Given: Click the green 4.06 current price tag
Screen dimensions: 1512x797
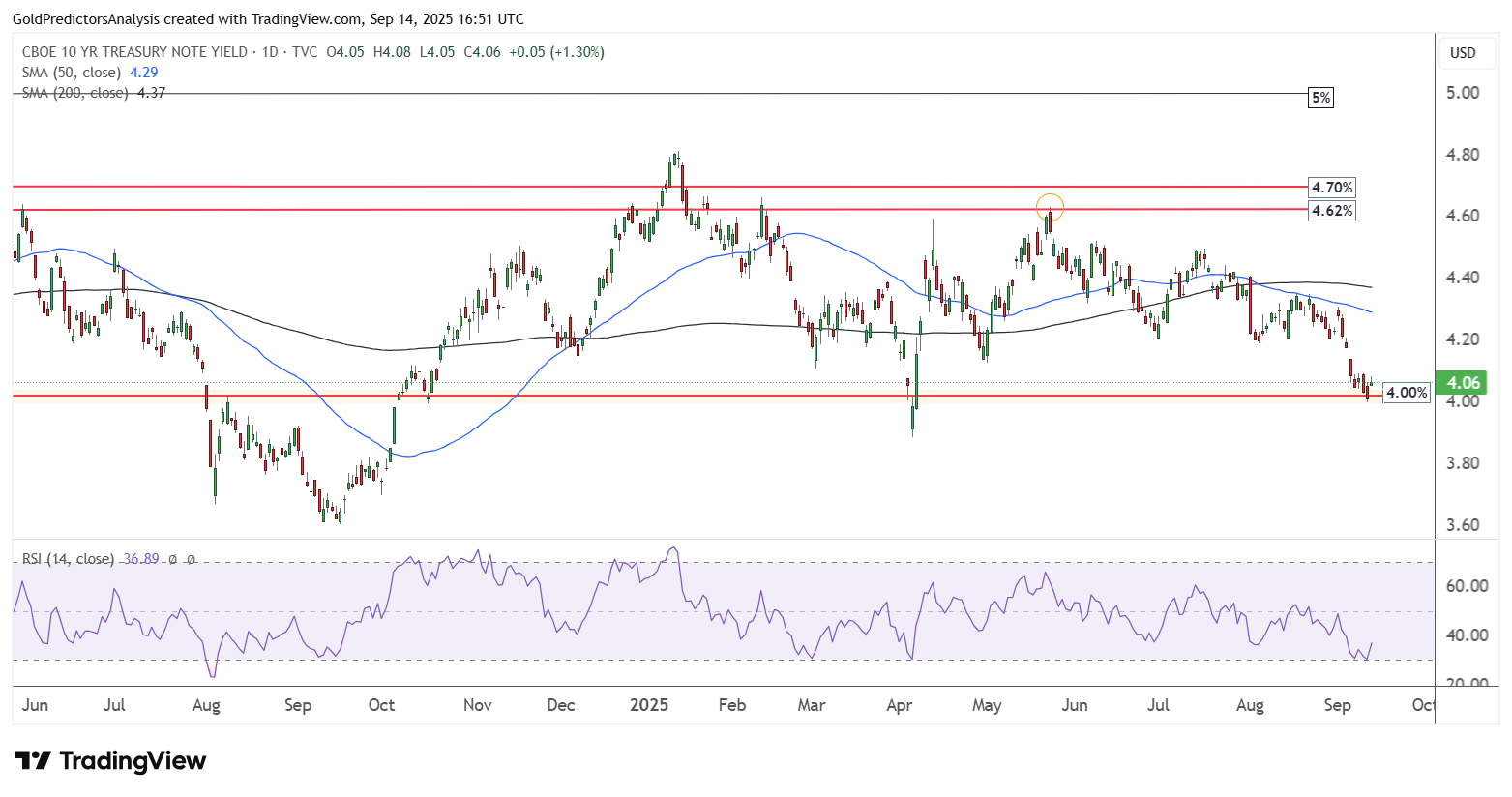Looking at the screenshot, I should coord(1462,383).
